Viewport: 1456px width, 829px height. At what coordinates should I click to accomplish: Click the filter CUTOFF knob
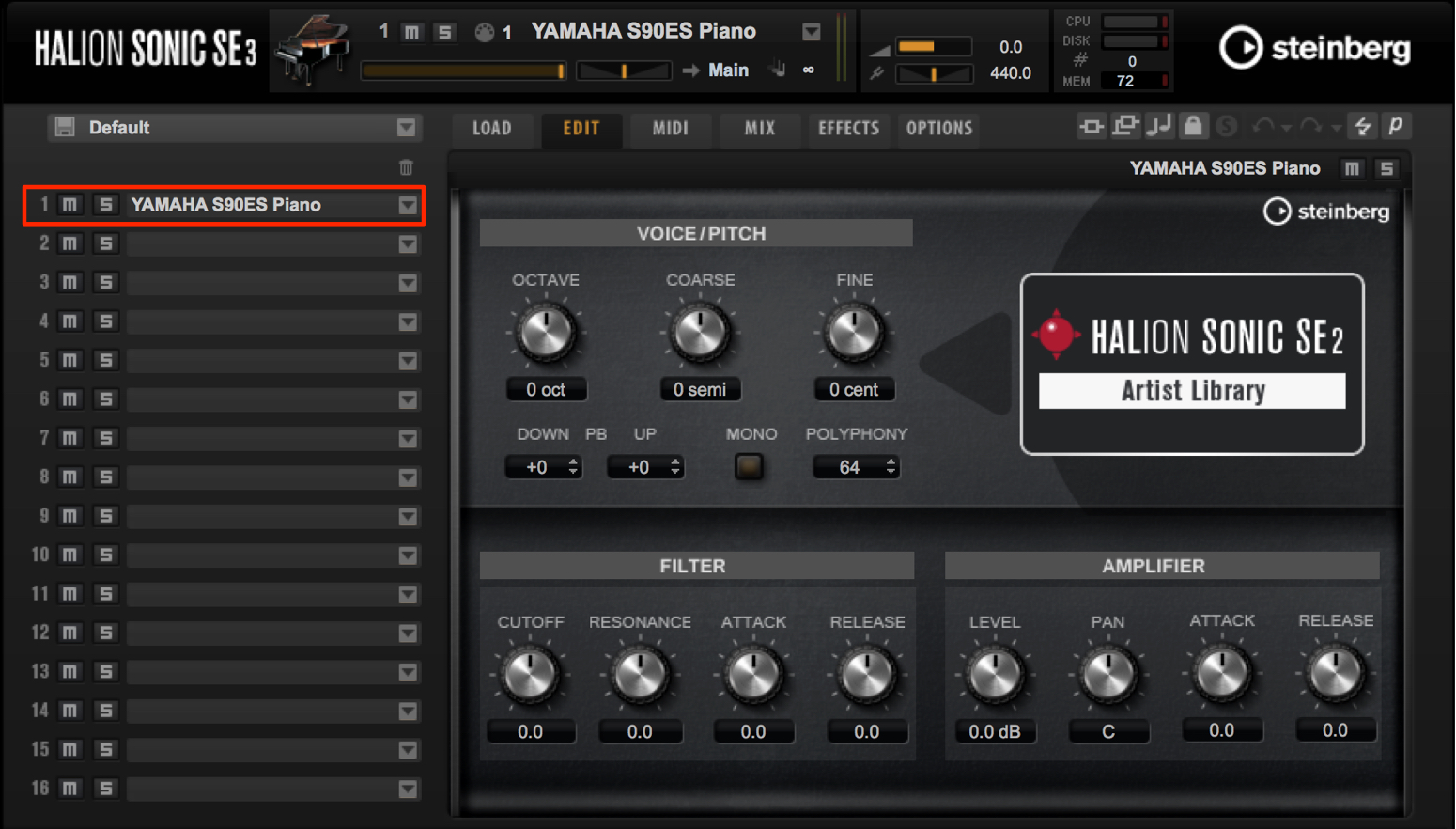click(530, 675)
